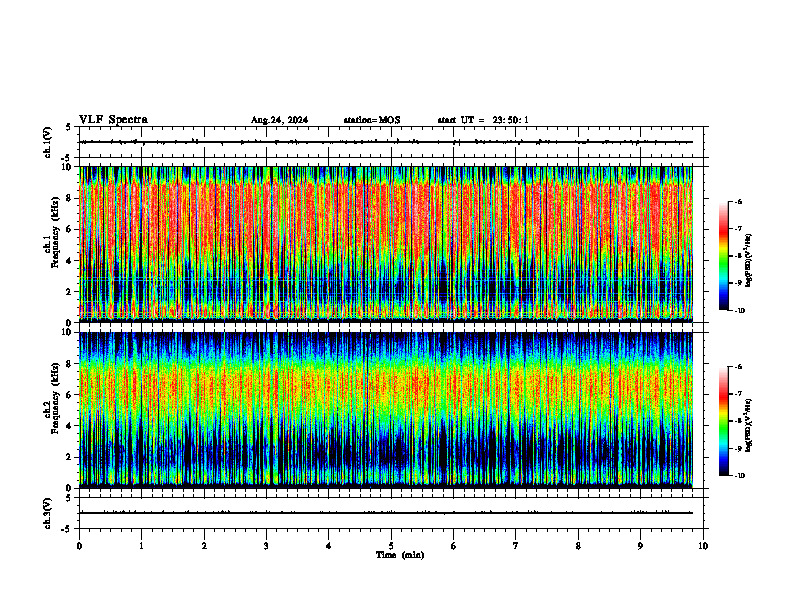Click the ch.3 voltage waveform strip
792x612 pixels.
pos(391,513)
